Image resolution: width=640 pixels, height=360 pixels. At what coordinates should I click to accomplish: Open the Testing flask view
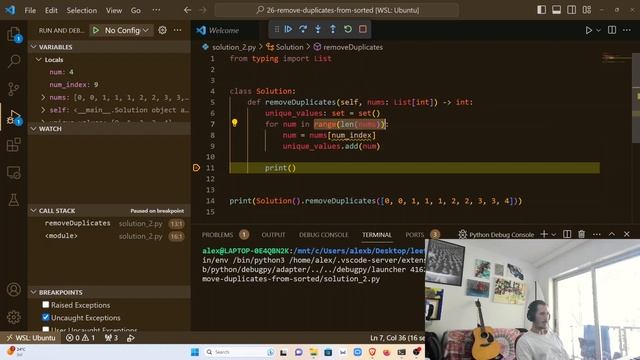13,200
